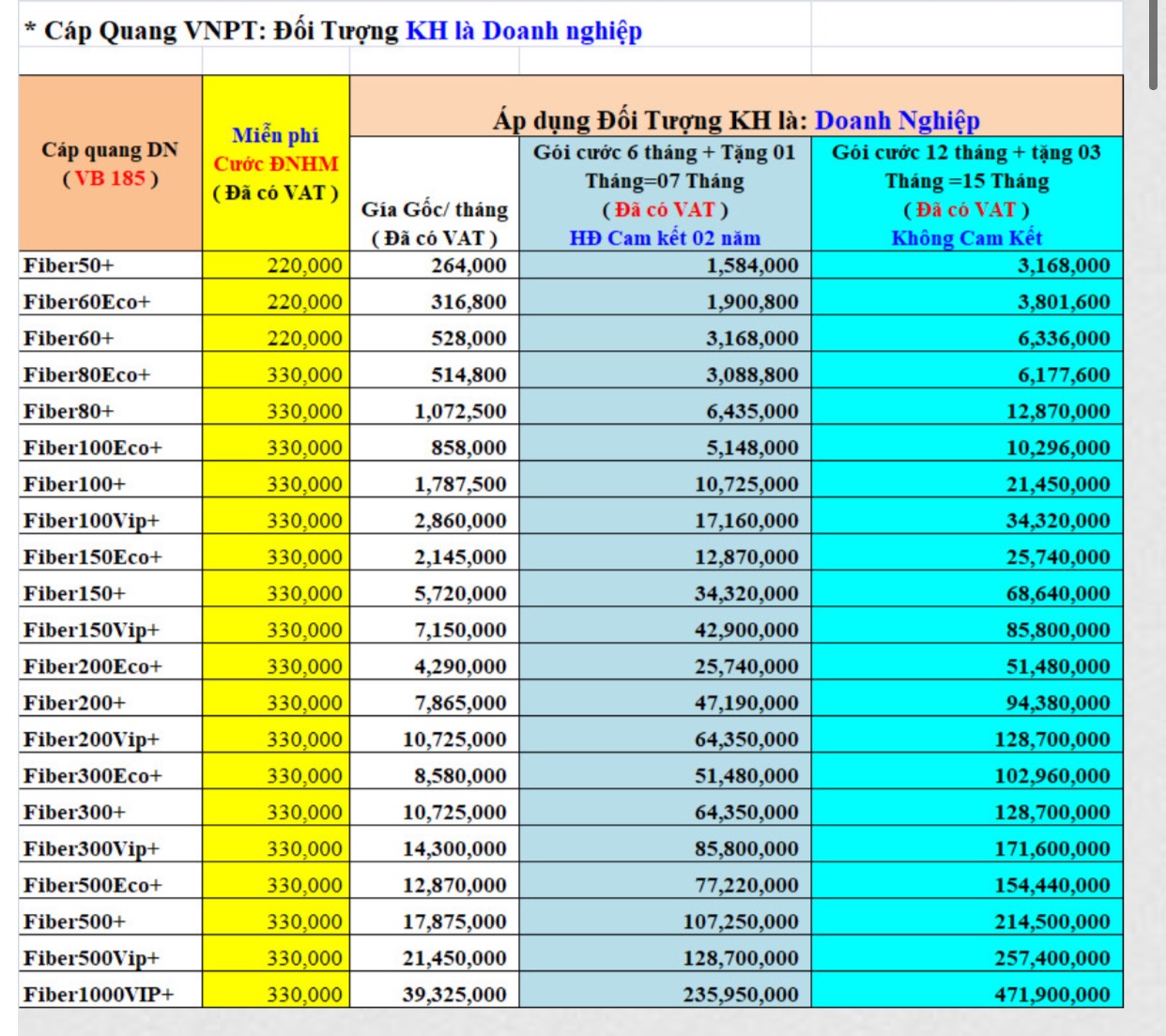Select the 'Fiber200+' row label

click(x=74, y=704)
